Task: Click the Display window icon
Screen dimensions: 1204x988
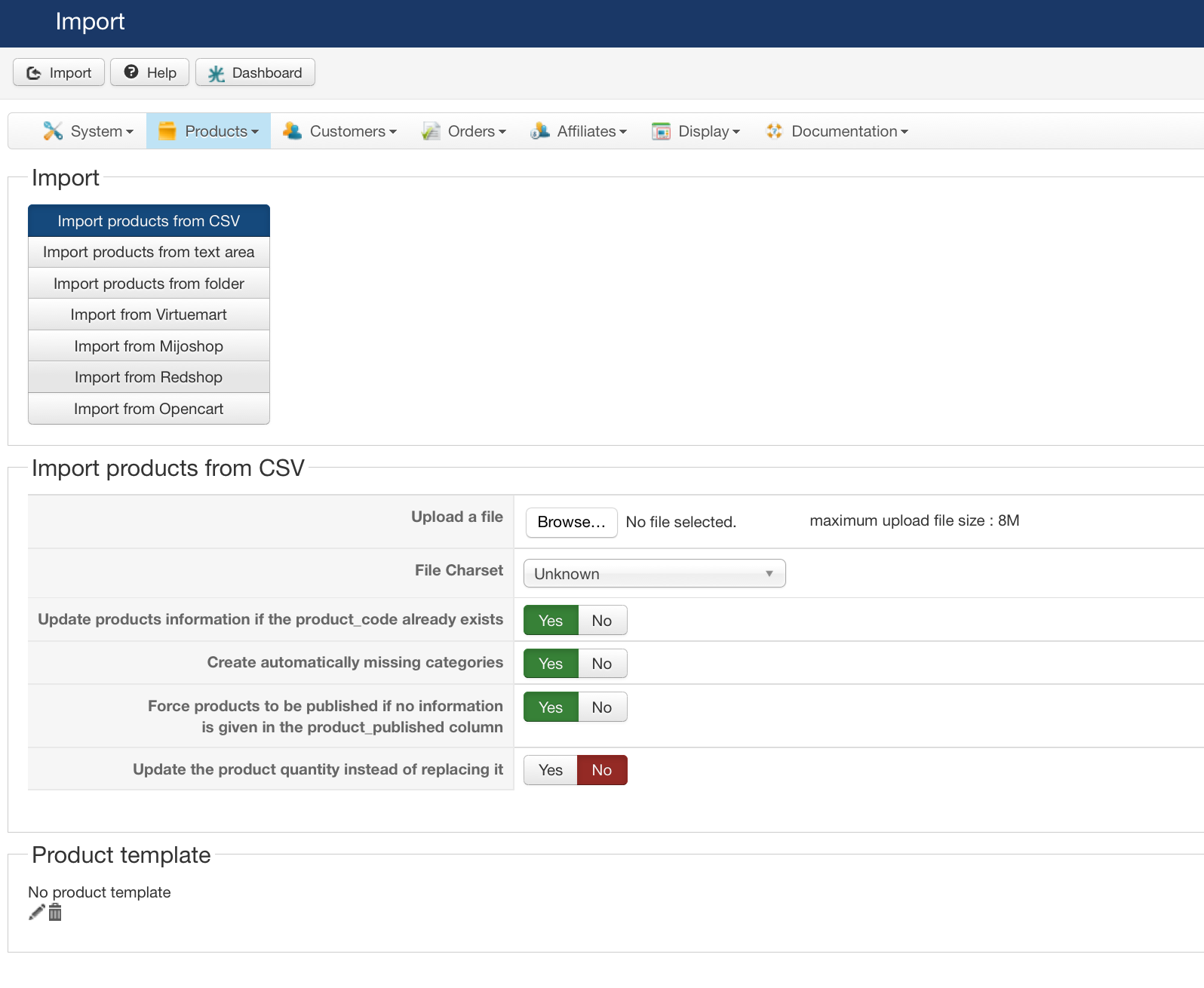Action: (x=662, y=131)
